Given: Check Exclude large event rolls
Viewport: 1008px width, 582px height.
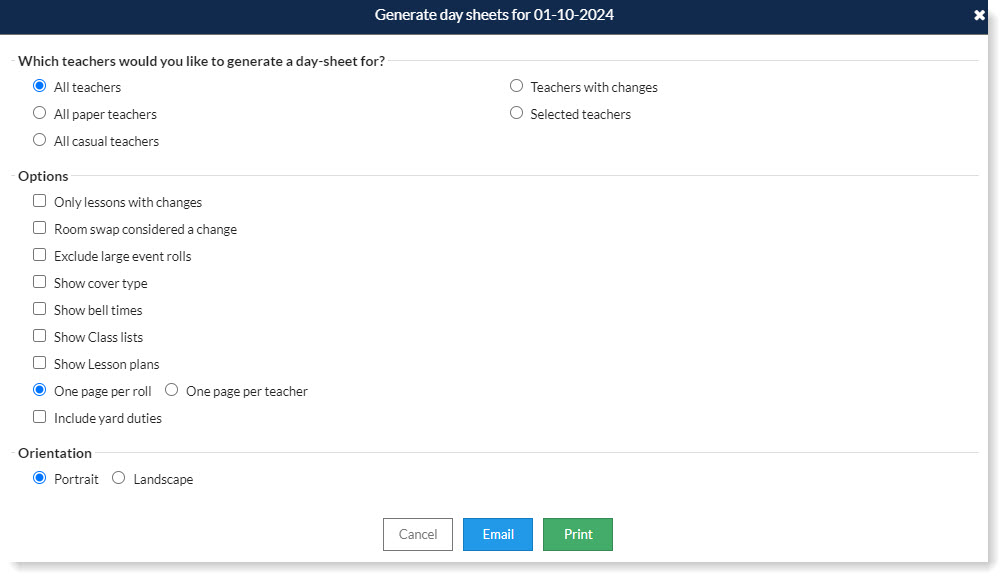Looking at the screenshot, I should (x=40, y=255).
